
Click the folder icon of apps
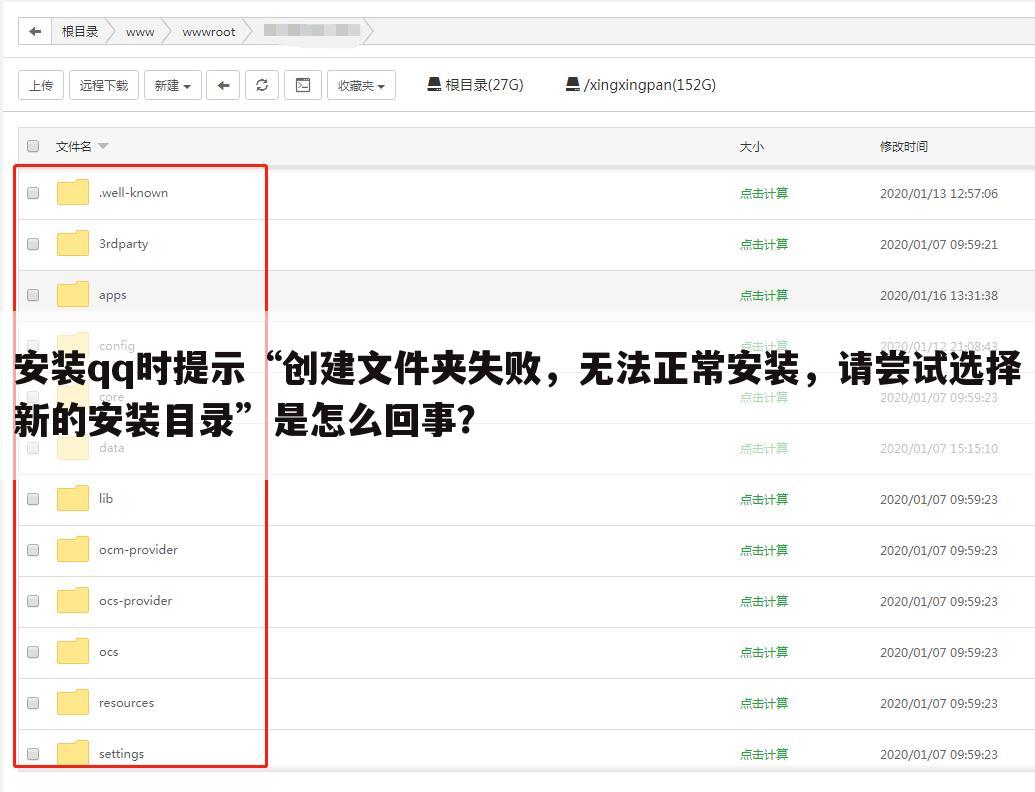click(x=73, y=294)
